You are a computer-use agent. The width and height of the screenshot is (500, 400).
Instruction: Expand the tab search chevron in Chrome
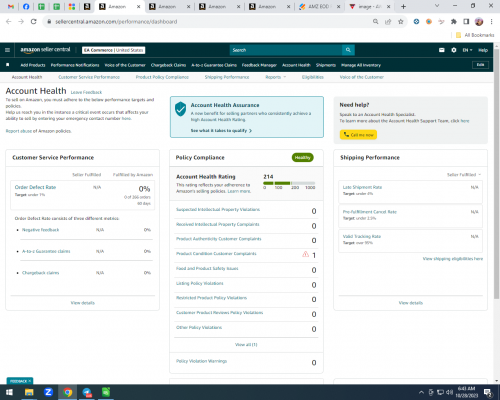coord(437,6)
